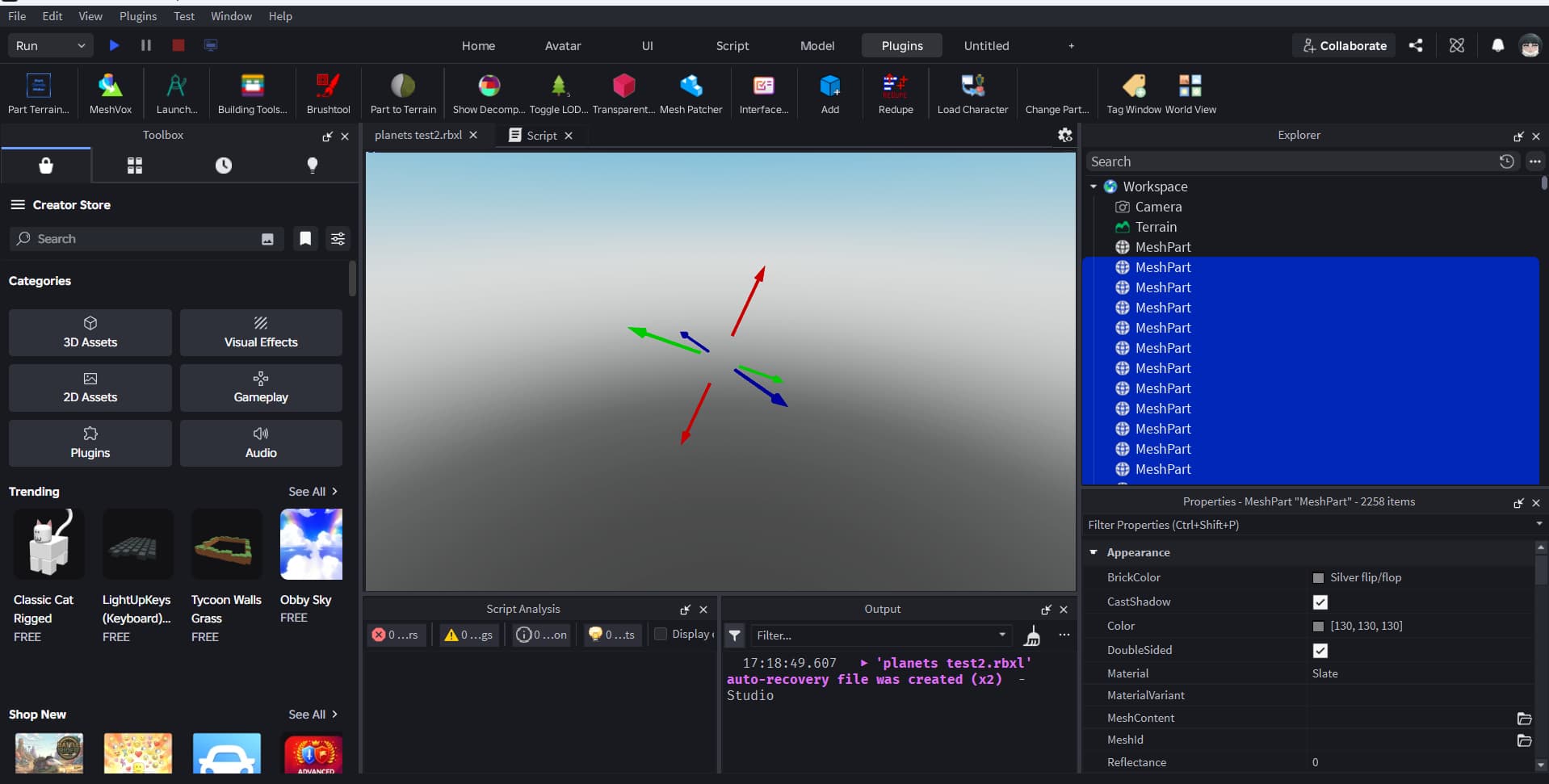Click the BrickColor Silver flip/flop swatch

(x=1318, y=578)
